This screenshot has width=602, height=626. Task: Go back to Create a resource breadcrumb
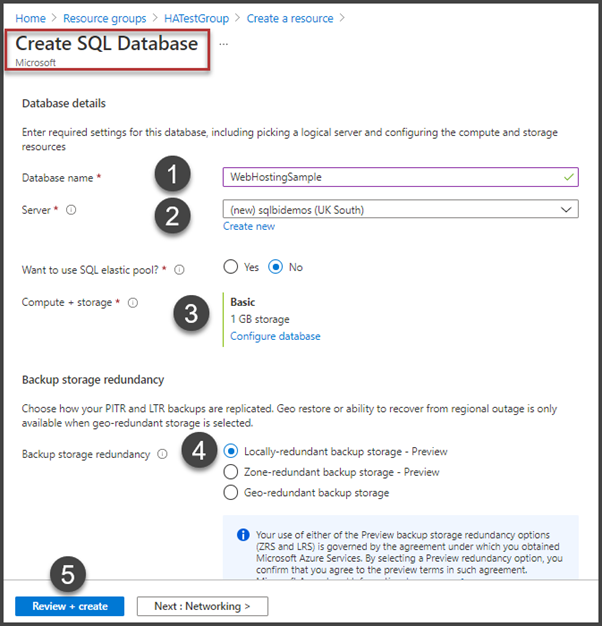click(290, 18)
